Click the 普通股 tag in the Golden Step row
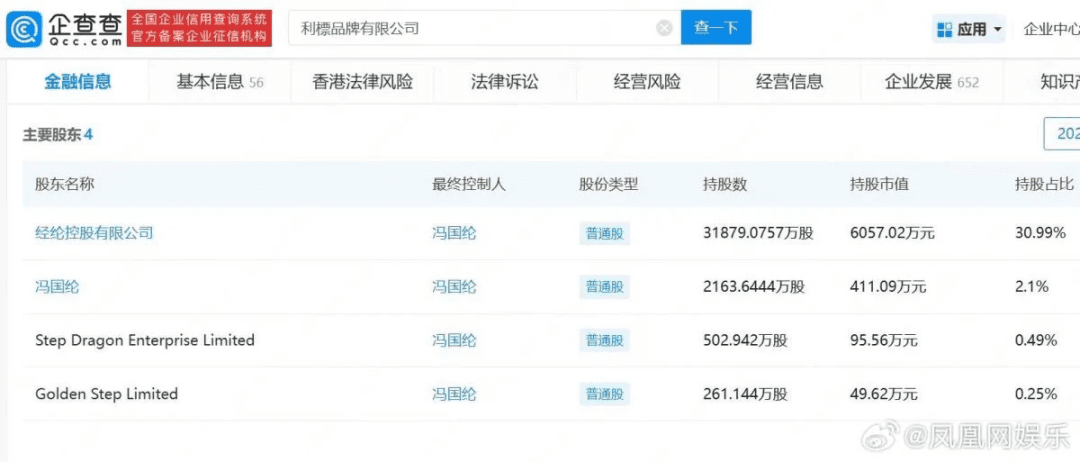This screenshot has width=1080, height=462. coord(604,394)
